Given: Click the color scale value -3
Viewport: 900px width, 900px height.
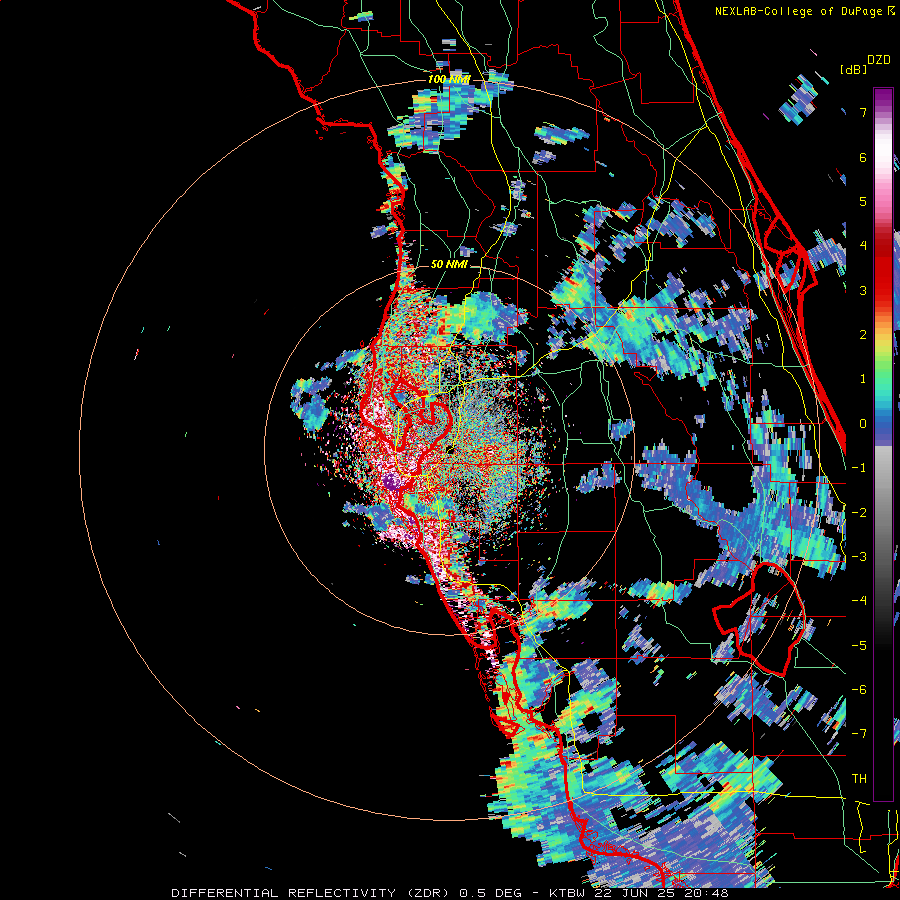Looking at the screenshot, I should tap(859, 557).
